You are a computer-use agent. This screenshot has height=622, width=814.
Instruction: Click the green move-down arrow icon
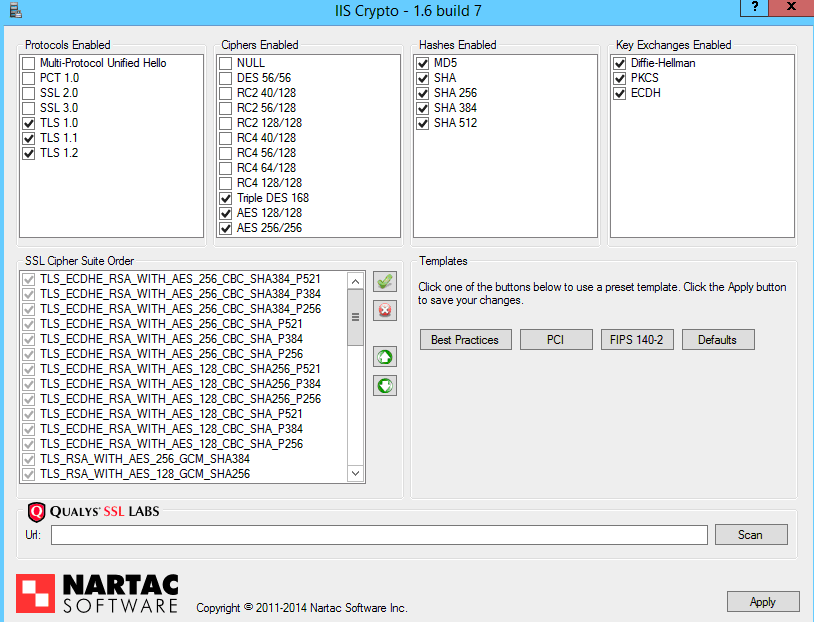click(x=385, y=385)
